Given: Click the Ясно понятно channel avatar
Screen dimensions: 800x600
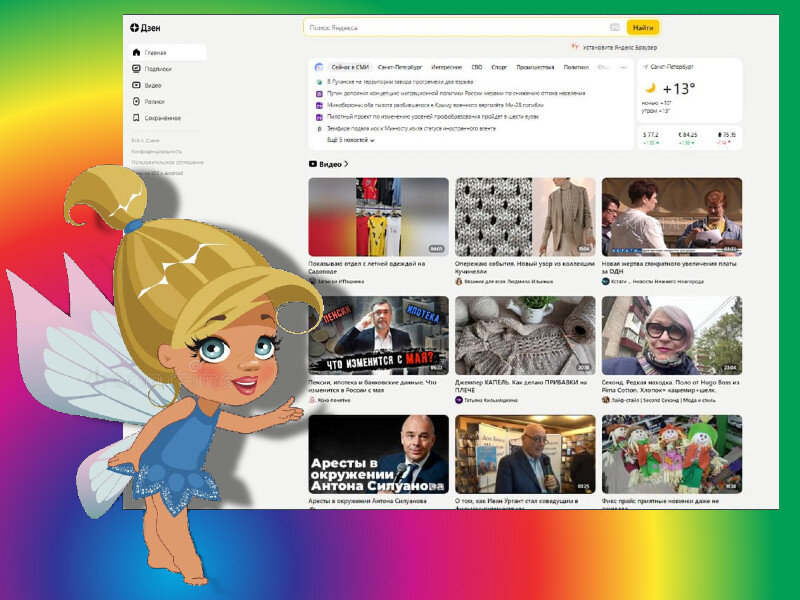Looking at the screenshot, I should point(312,400).
